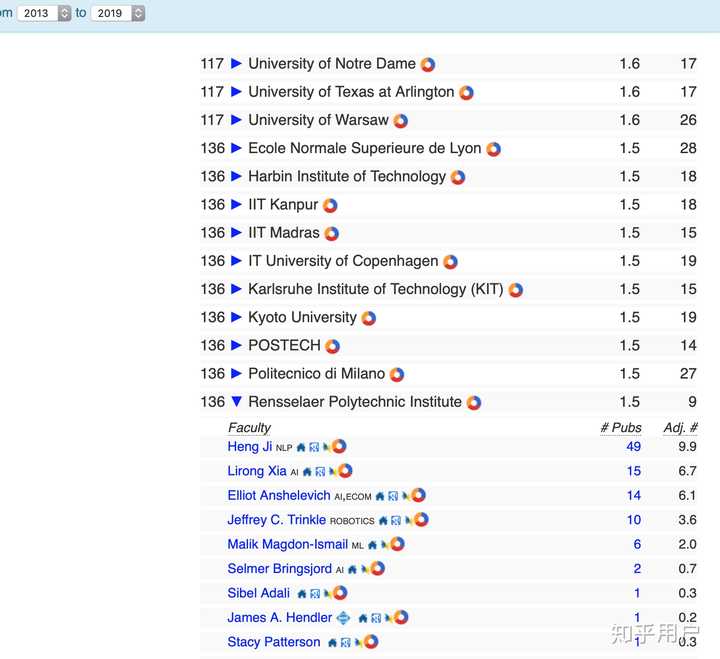Open University of Notre Dame pie chart icon

[x=428, y=65]
